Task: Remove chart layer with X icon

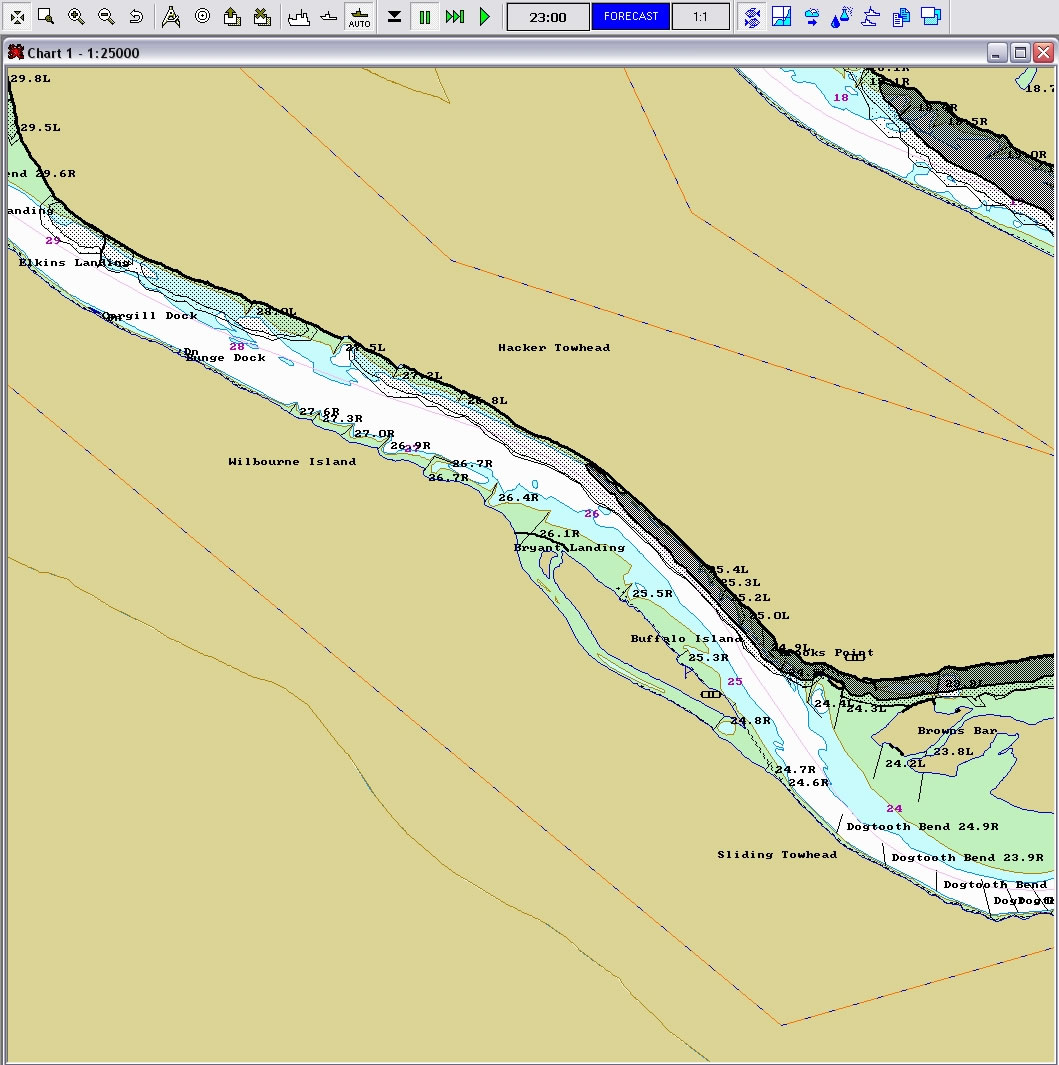Action: coord(262,16)
